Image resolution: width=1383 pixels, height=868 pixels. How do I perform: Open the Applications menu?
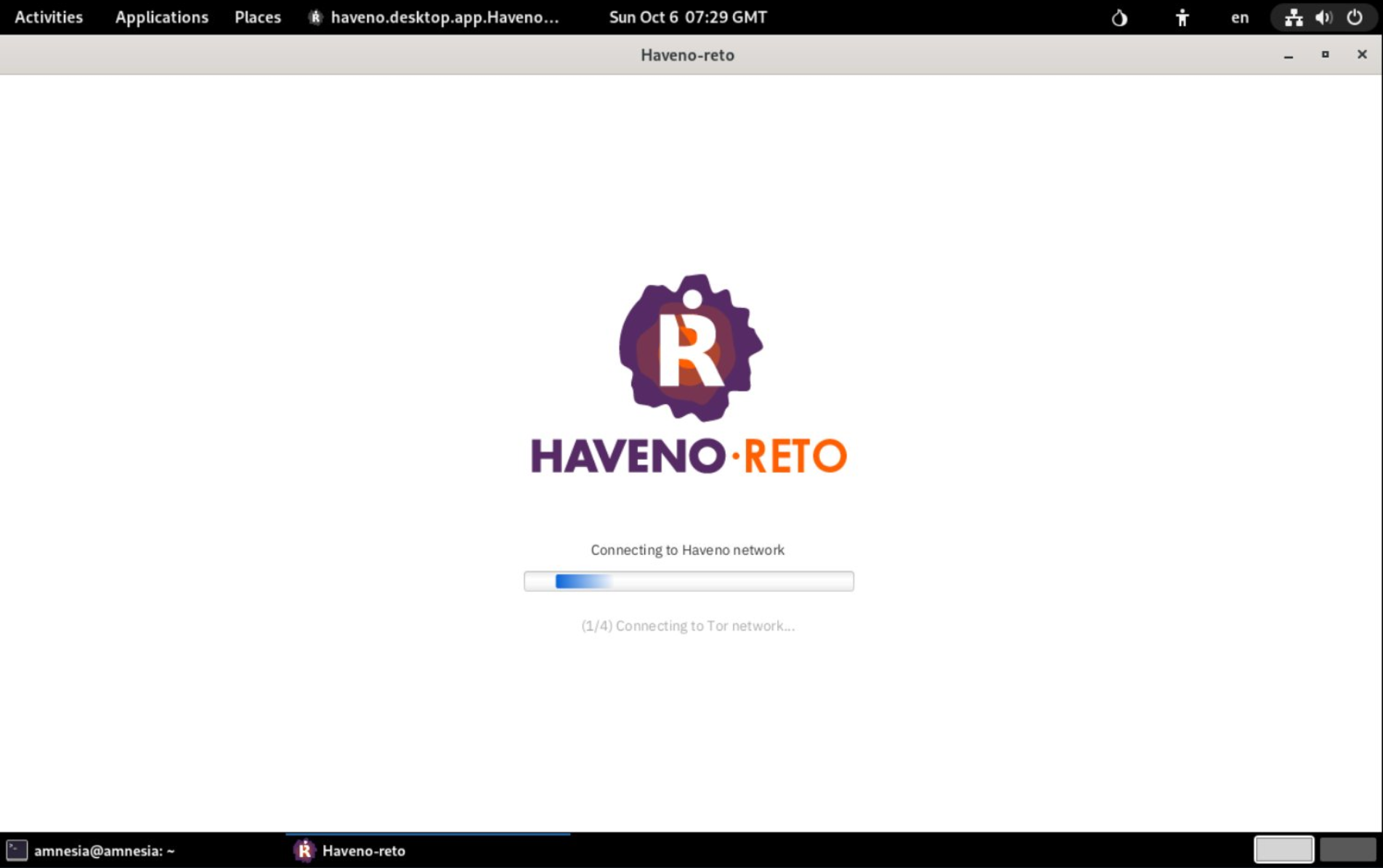161,17
